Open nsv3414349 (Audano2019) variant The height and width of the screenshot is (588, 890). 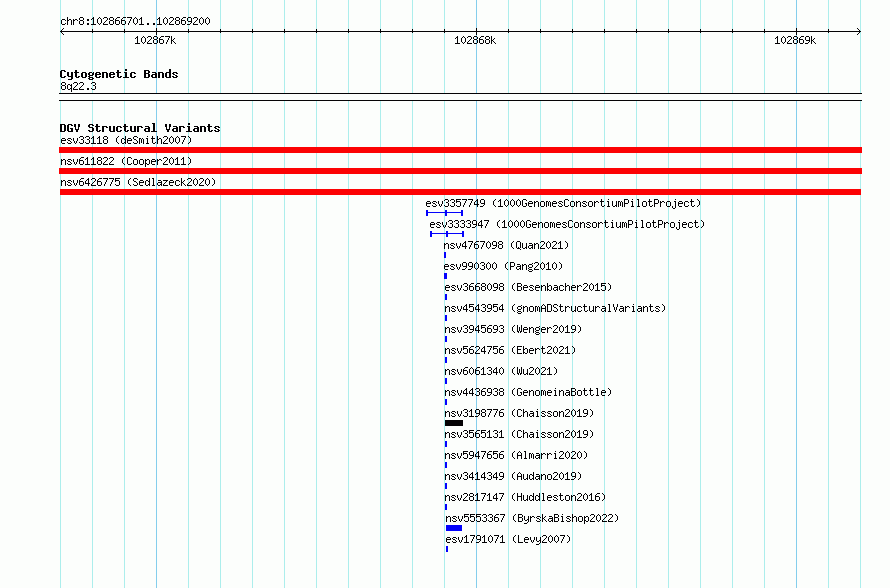[x=513, y=476]
